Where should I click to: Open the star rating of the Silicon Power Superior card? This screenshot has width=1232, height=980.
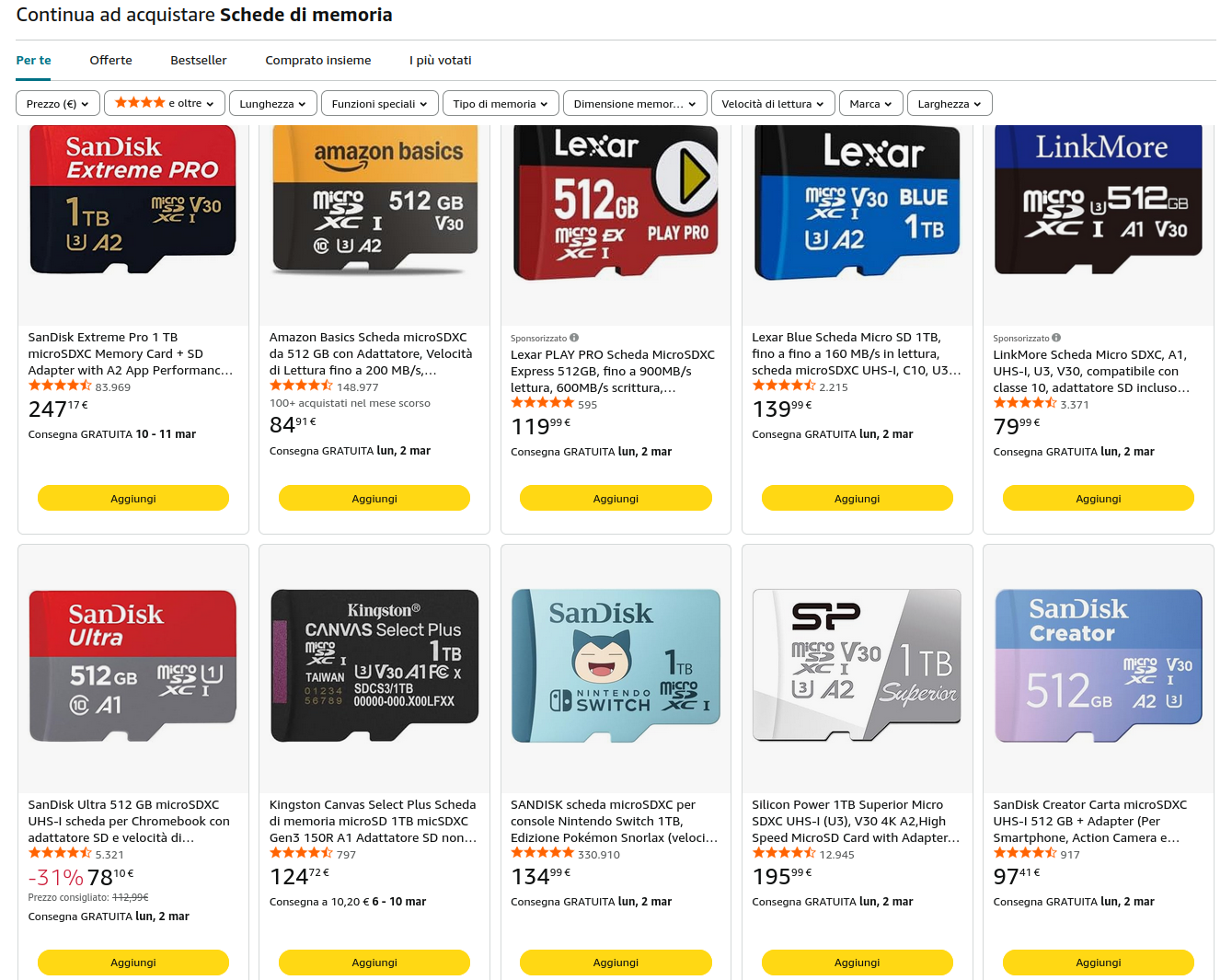784,854
